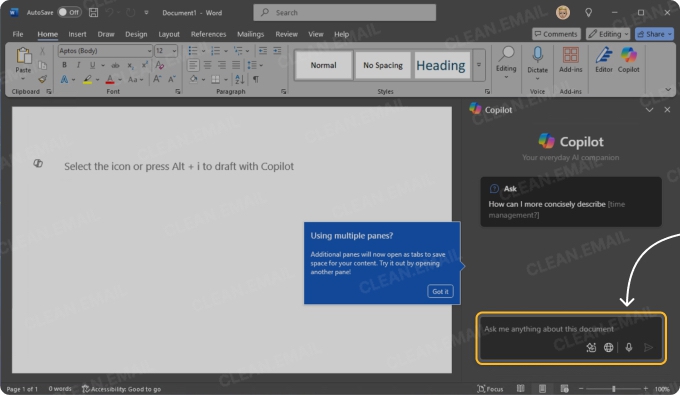Click the Save floppy disk icon
680x395 pixels.
(x=93, y=12)
